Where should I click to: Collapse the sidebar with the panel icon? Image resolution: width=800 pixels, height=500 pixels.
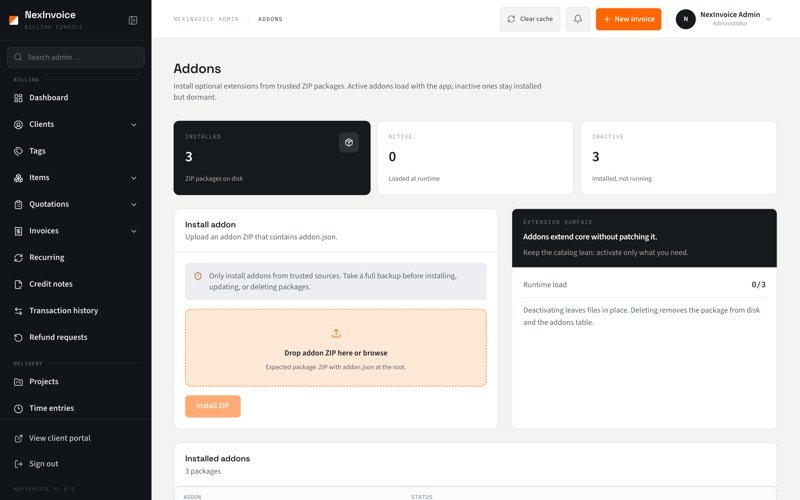click(133, 20)
